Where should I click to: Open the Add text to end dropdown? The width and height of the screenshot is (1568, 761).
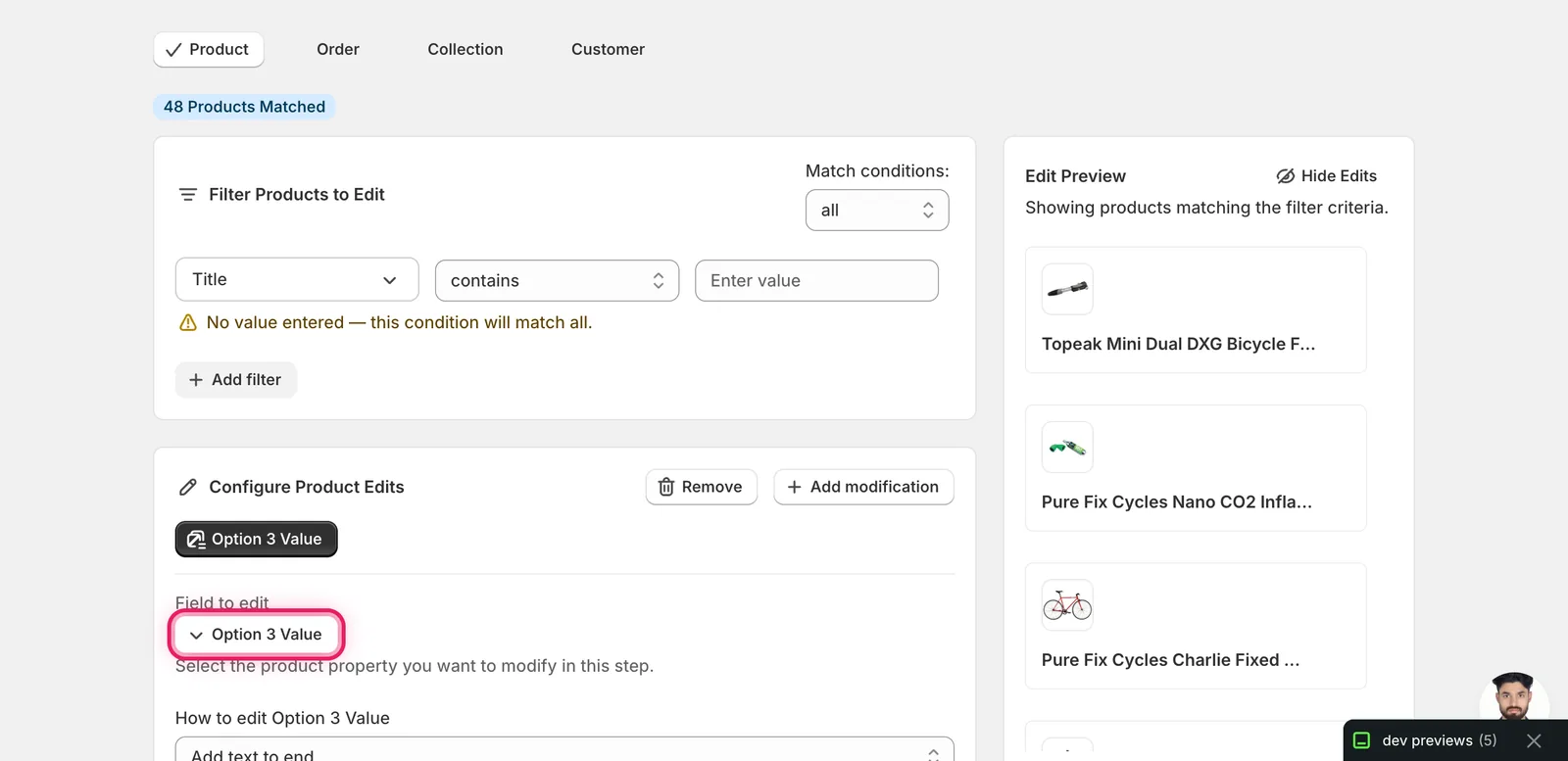coord(564,749)
